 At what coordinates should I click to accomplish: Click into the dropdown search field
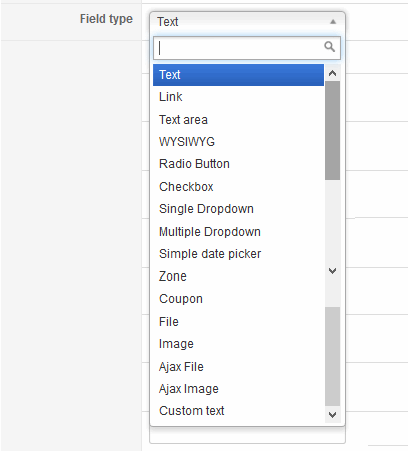247,48
